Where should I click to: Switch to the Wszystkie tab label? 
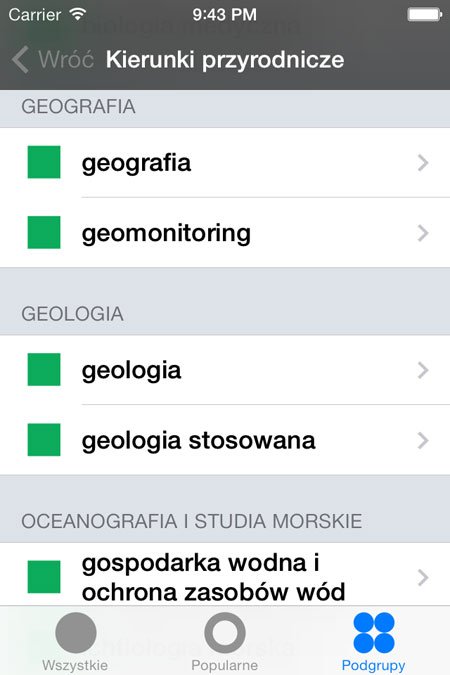coord(75,665)
